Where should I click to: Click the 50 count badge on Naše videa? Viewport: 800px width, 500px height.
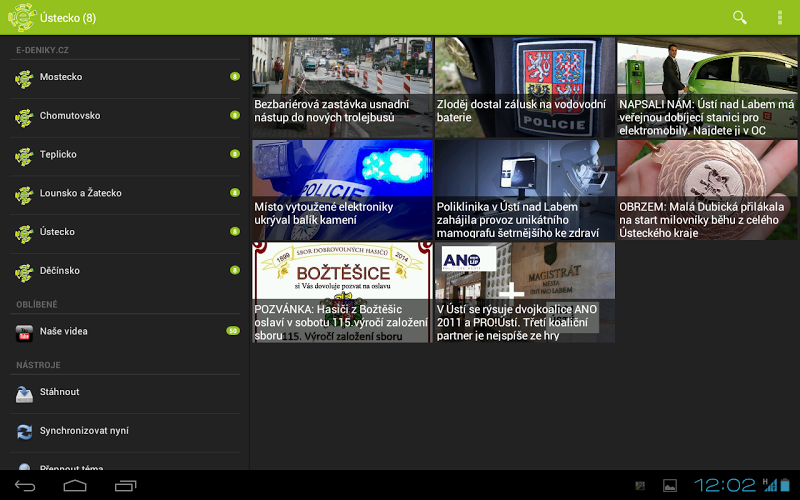pos(233,331)
